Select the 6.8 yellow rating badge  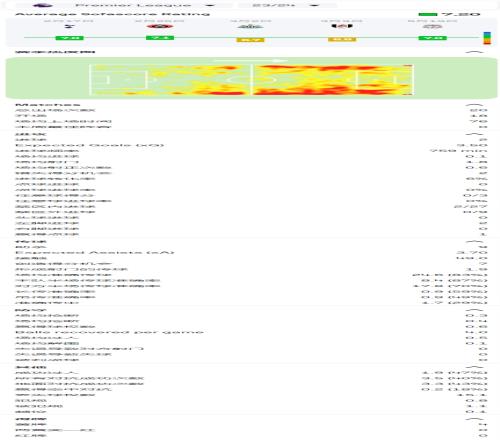coord(342,39)
